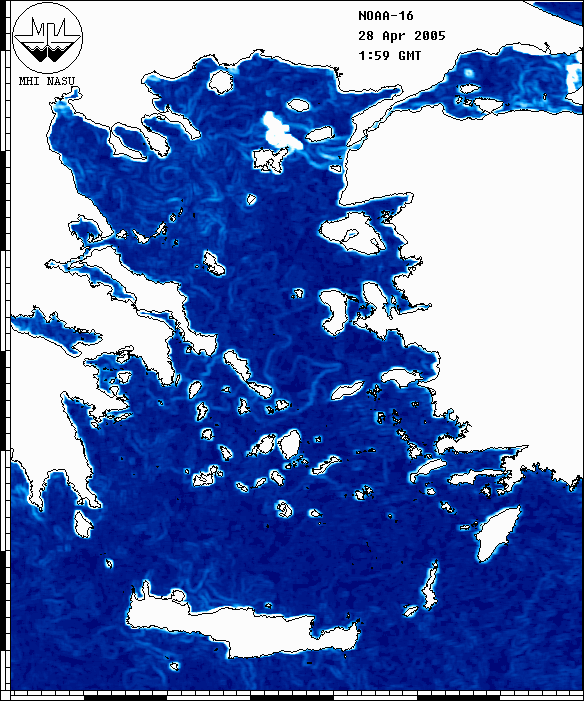Click Limnos island below the bright patch
The width and height of the screenshot is (584, 701).
click(270, 160)
